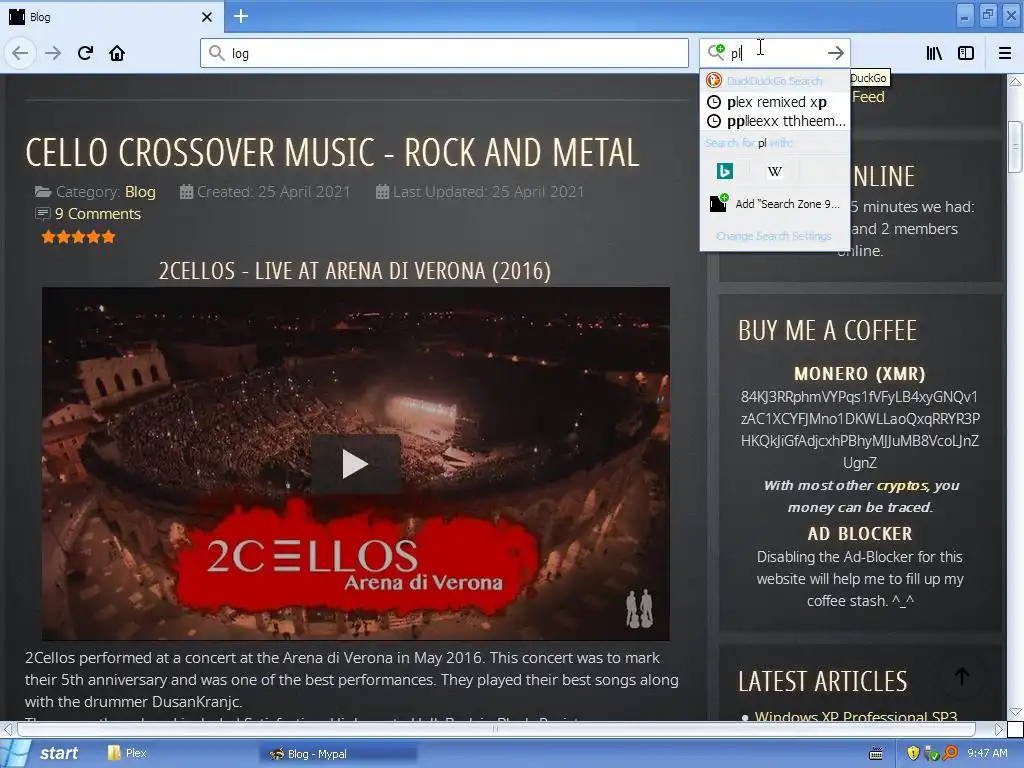Pick suggestion plex remixed xp
Image resolution: width=1024 pixels, height=768 pixels.
tap(775, 102)
